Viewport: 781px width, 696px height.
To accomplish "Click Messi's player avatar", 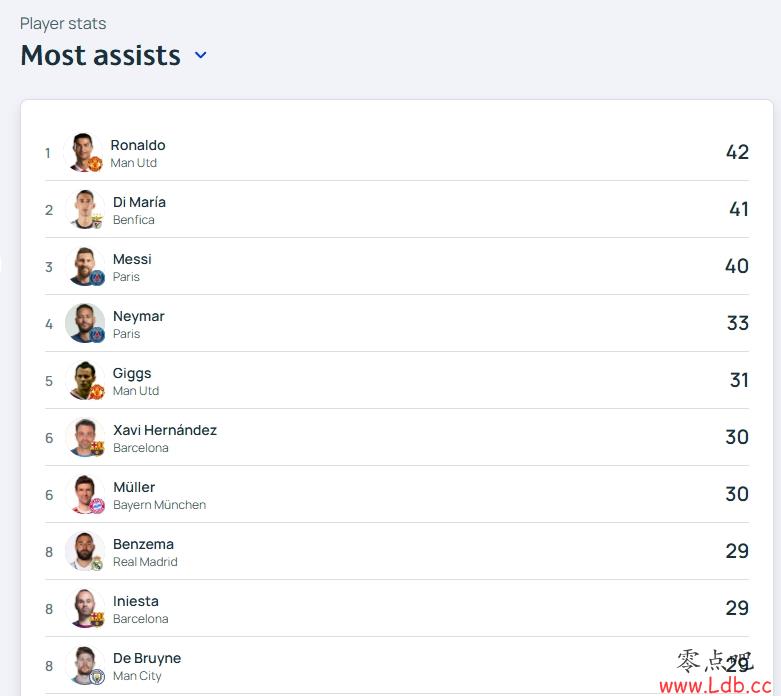I will pyautogui.click(x=85, y=266).
